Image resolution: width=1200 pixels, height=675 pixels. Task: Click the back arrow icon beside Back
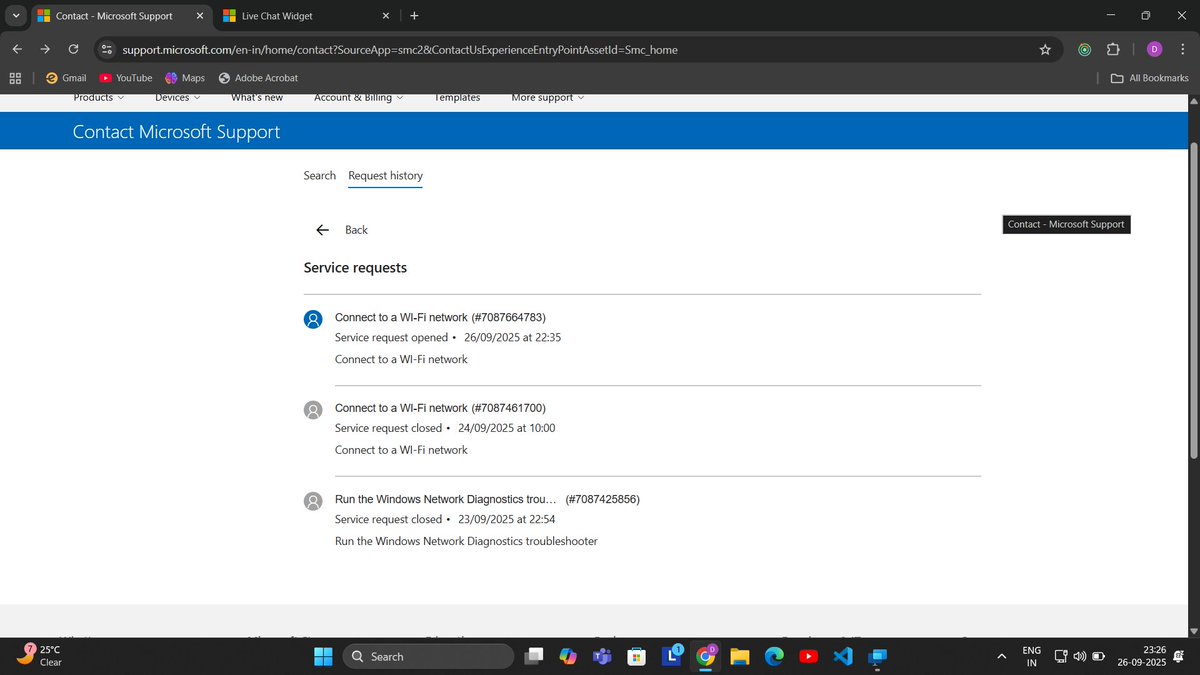pos(322,230)
